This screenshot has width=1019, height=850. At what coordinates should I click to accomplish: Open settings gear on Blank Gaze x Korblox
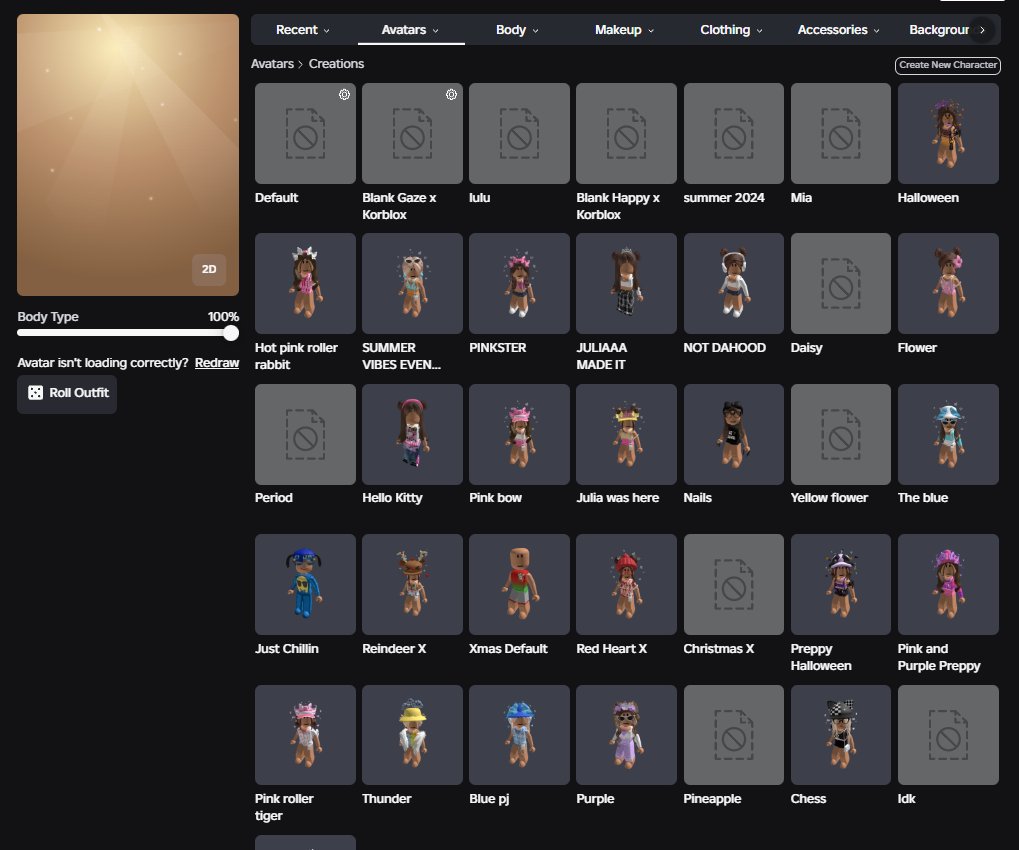tap(451, 94)
